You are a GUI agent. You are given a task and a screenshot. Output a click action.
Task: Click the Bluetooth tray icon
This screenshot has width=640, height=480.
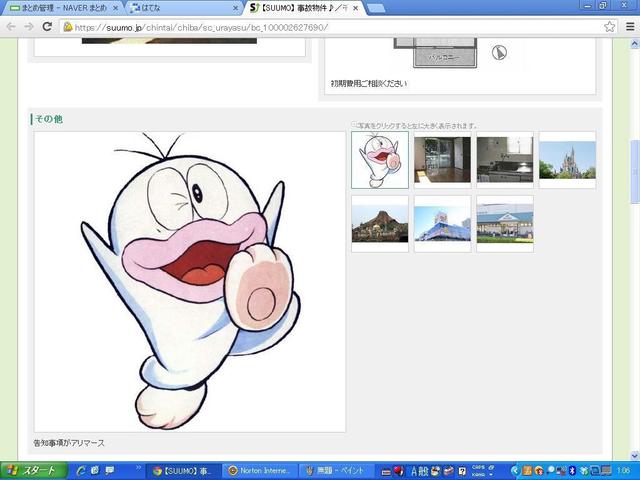[572, 471]
